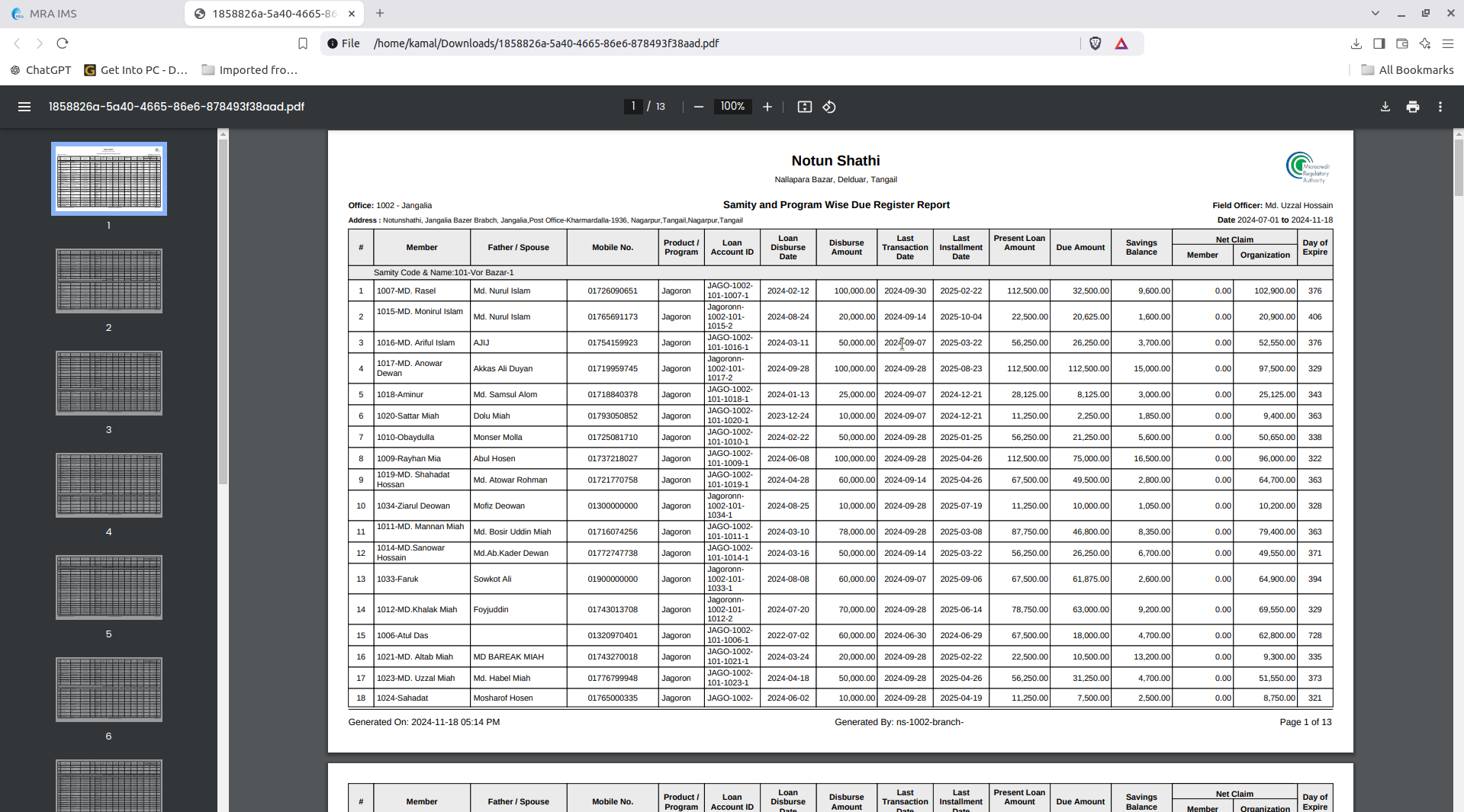Screen dimensions: 1464x812
Task: Jump to page 4 thumbnail
Action: [x=109, y=485]
